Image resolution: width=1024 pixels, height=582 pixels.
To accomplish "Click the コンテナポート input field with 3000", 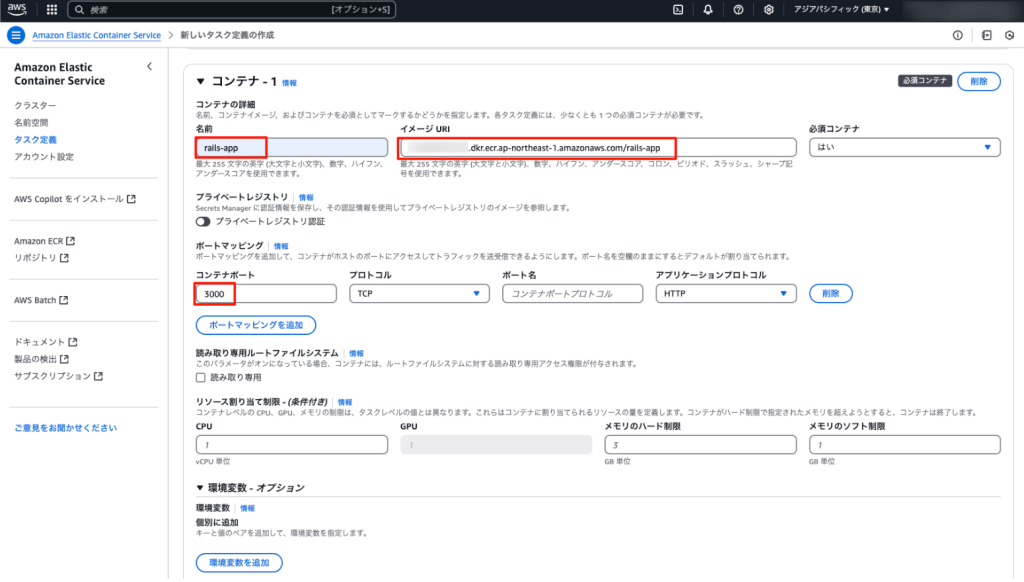I will pos(265,294).
